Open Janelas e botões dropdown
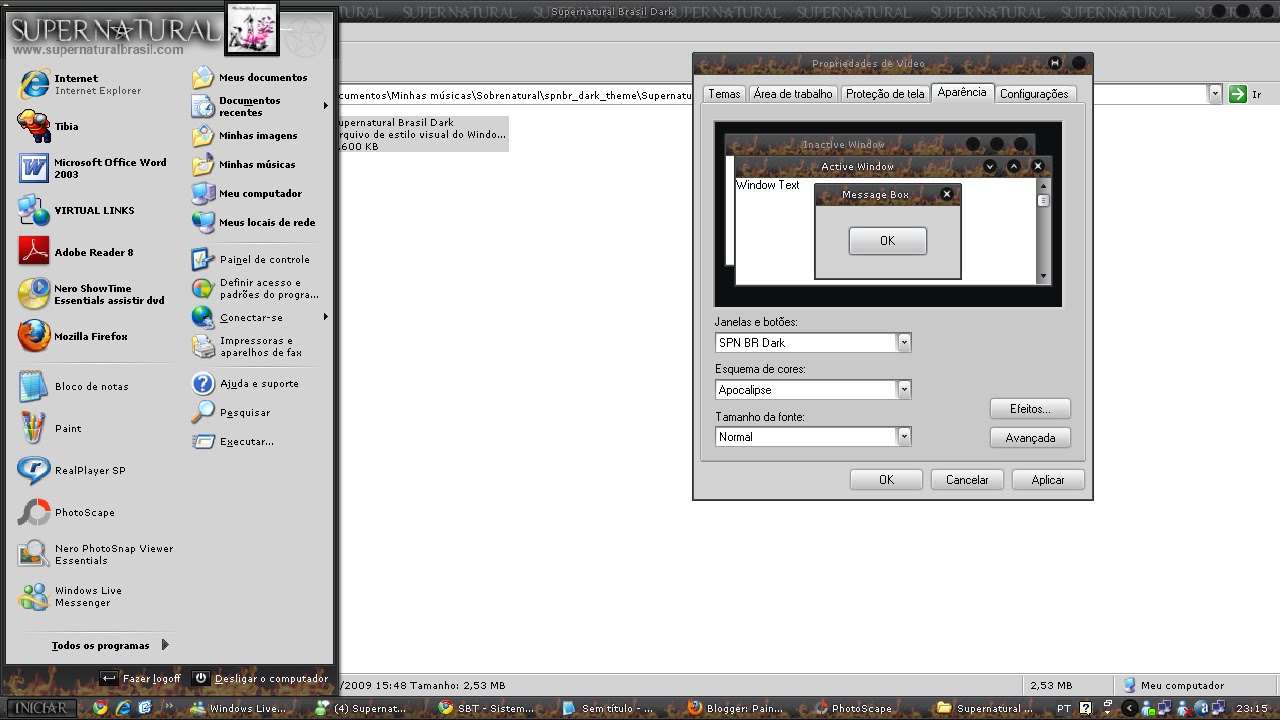This screenshot has height=720, width=1280. [x=904, y=342]
